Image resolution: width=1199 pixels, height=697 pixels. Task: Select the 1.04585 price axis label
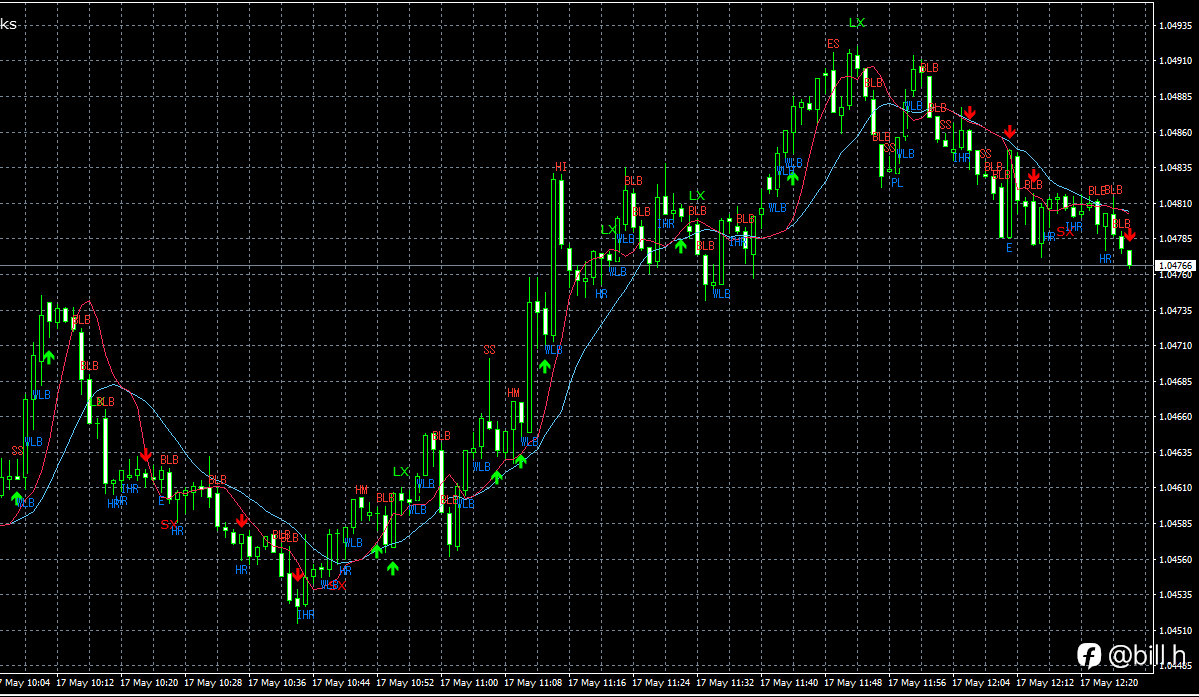[1176, 524]
